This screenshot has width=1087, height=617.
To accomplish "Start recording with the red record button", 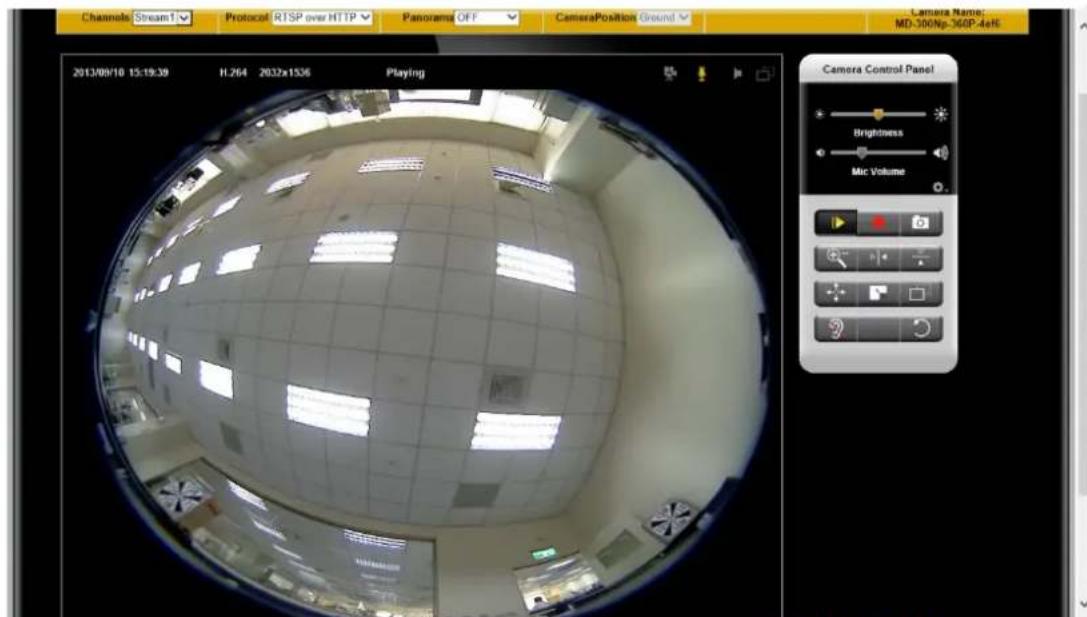I will click(x=878, y=223).
